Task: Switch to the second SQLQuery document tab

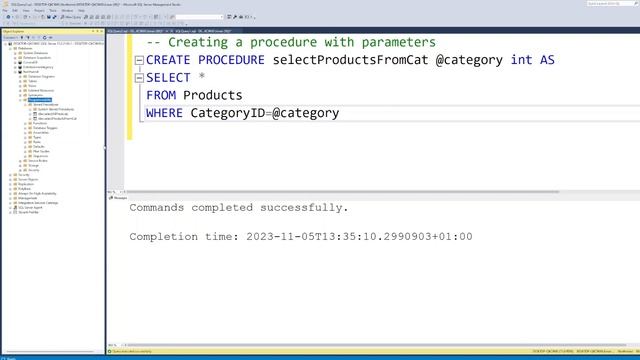Action: 203,31
